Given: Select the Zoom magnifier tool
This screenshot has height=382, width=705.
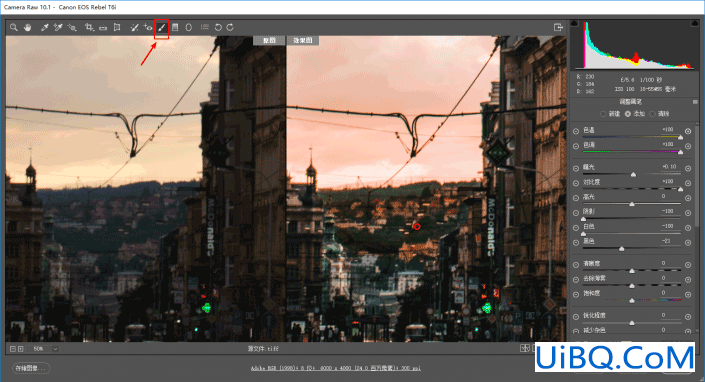Looking at the screenshot, I should click(14, 27).
